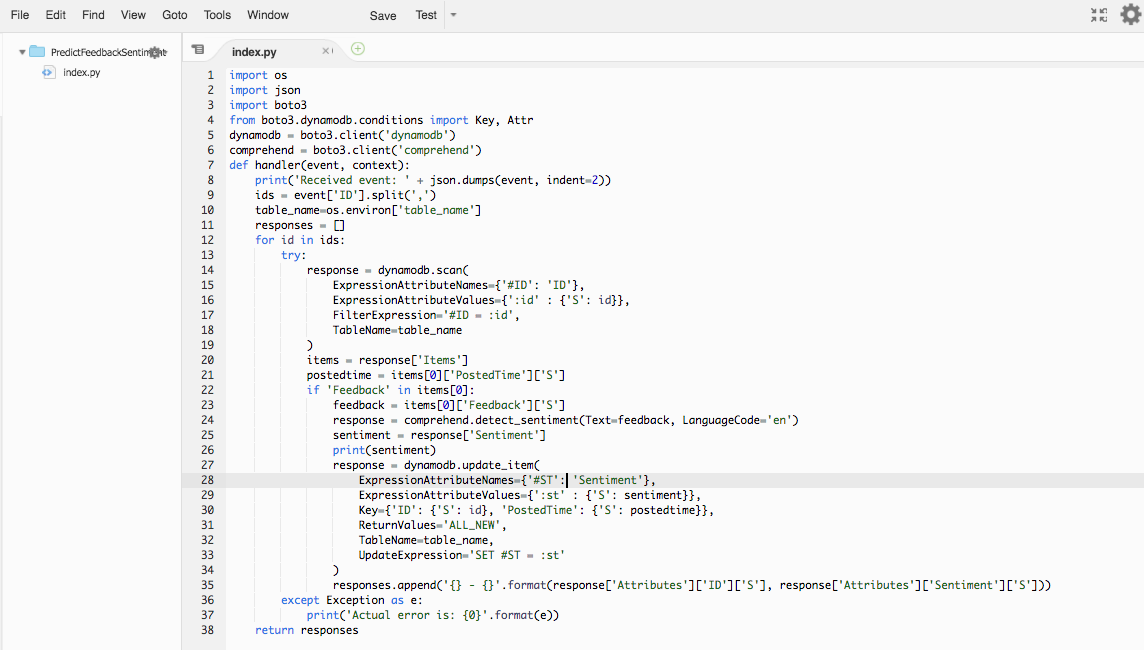The image size is (1144, 650).
Task: Select the PredictFeedbackSentiment folder icon
Action: (37, 52)
